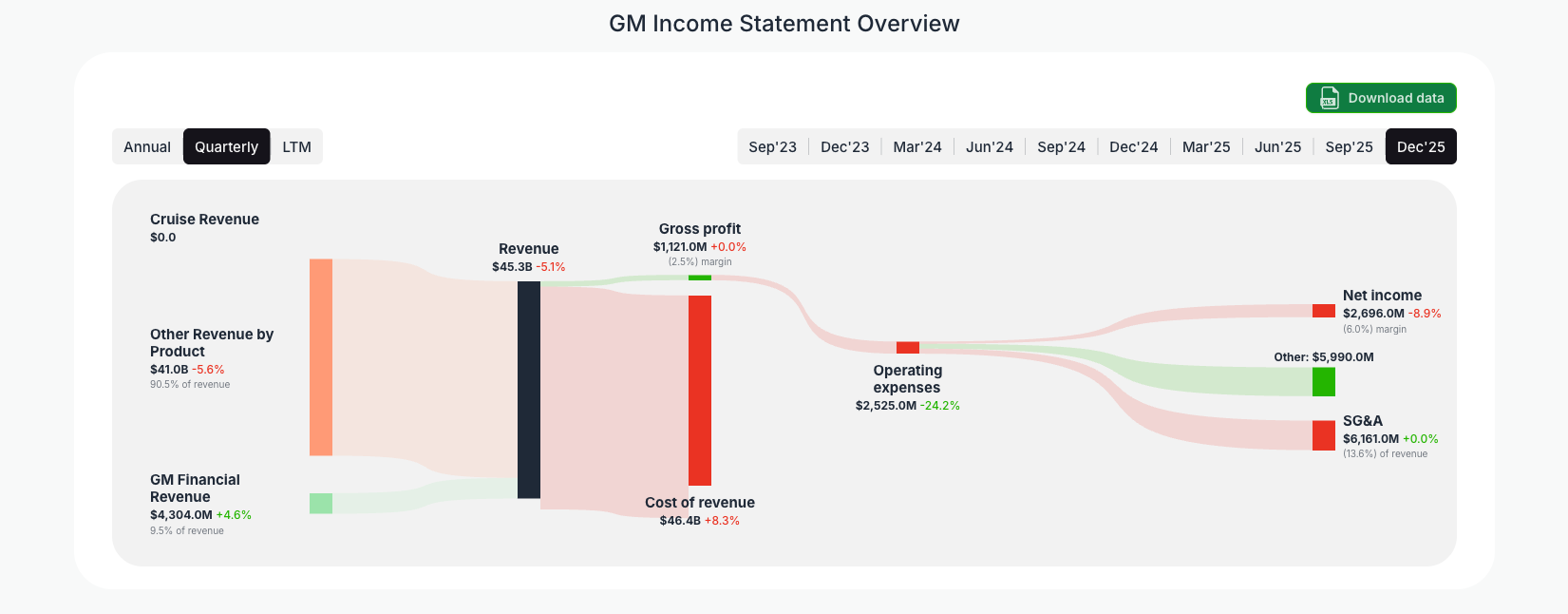Click the XLS icon on Download data button
This screenshot has width=1568, height=614.
(1328, 98)
